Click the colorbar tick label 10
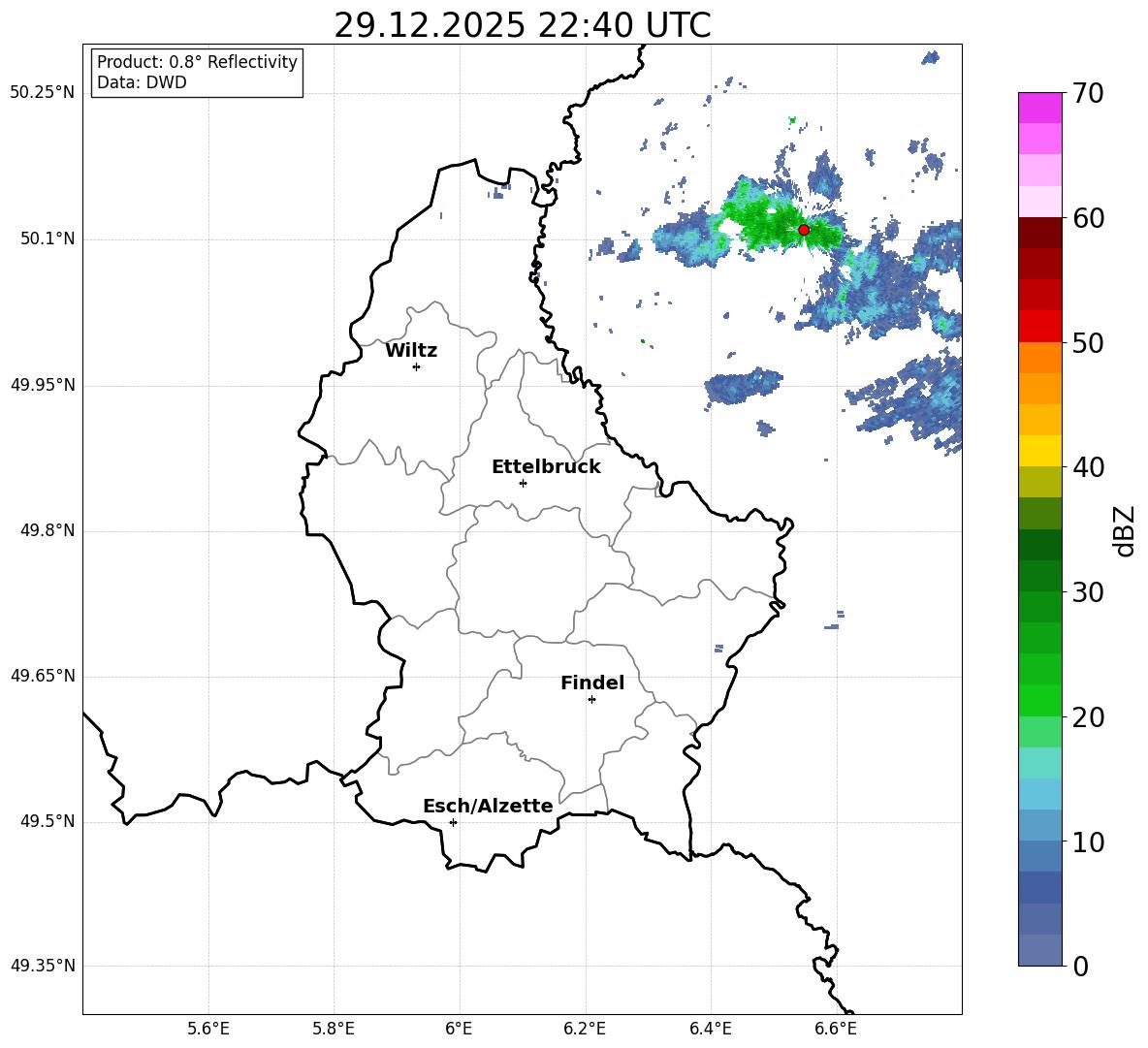1148x1048 pixels. [x=1088, y=842]
